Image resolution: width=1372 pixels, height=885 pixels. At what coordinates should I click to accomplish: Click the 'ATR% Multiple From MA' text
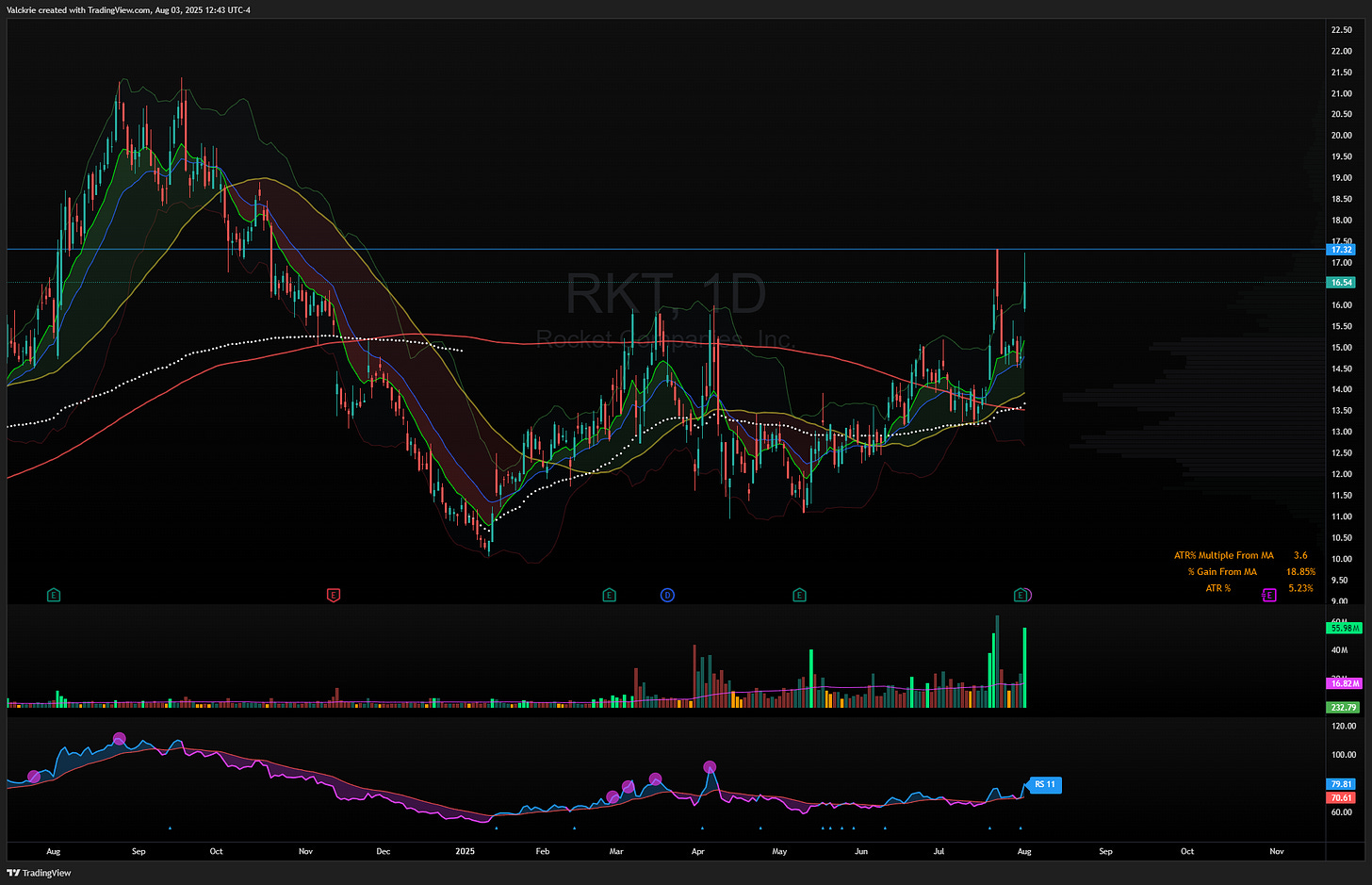coord(1224,555)
